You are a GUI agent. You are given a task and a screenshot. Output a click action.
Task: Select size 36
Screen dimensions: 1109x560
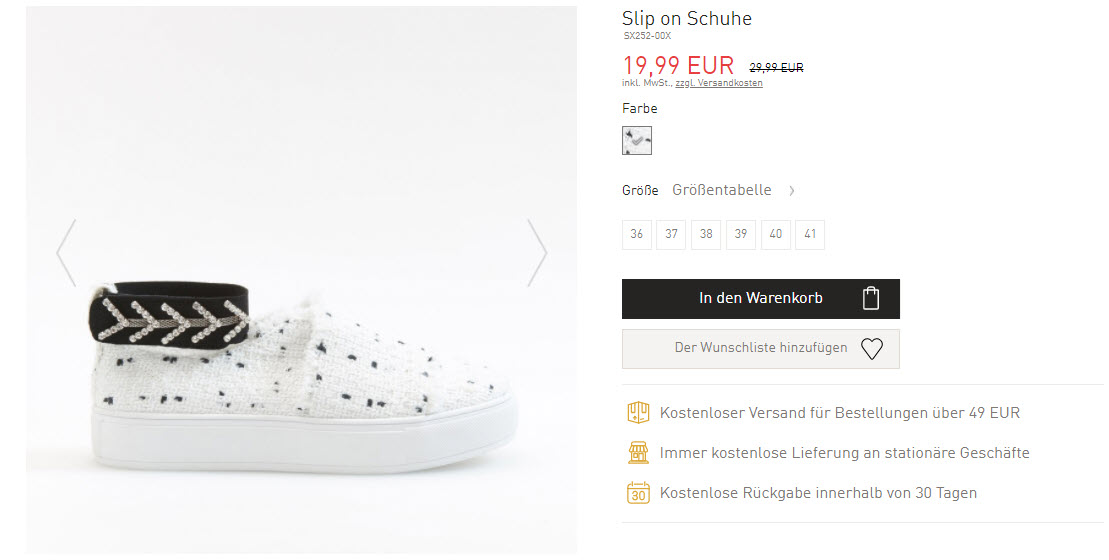637,234
